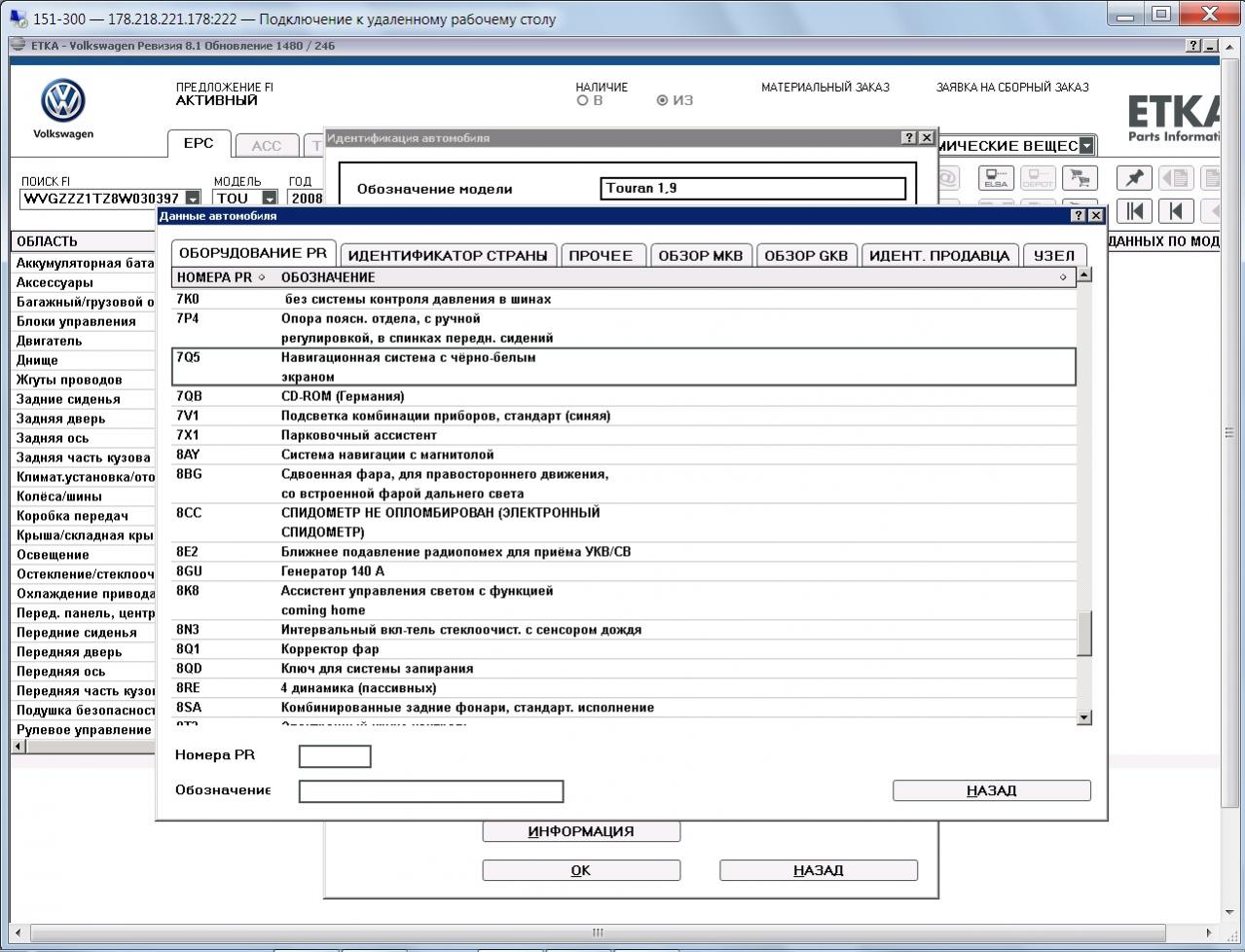This screenshot has height=952, width=1245.
Task: Select 'Задняя ось' in the ОБЛАСТЬ list
Action: (x=84, y=438)
